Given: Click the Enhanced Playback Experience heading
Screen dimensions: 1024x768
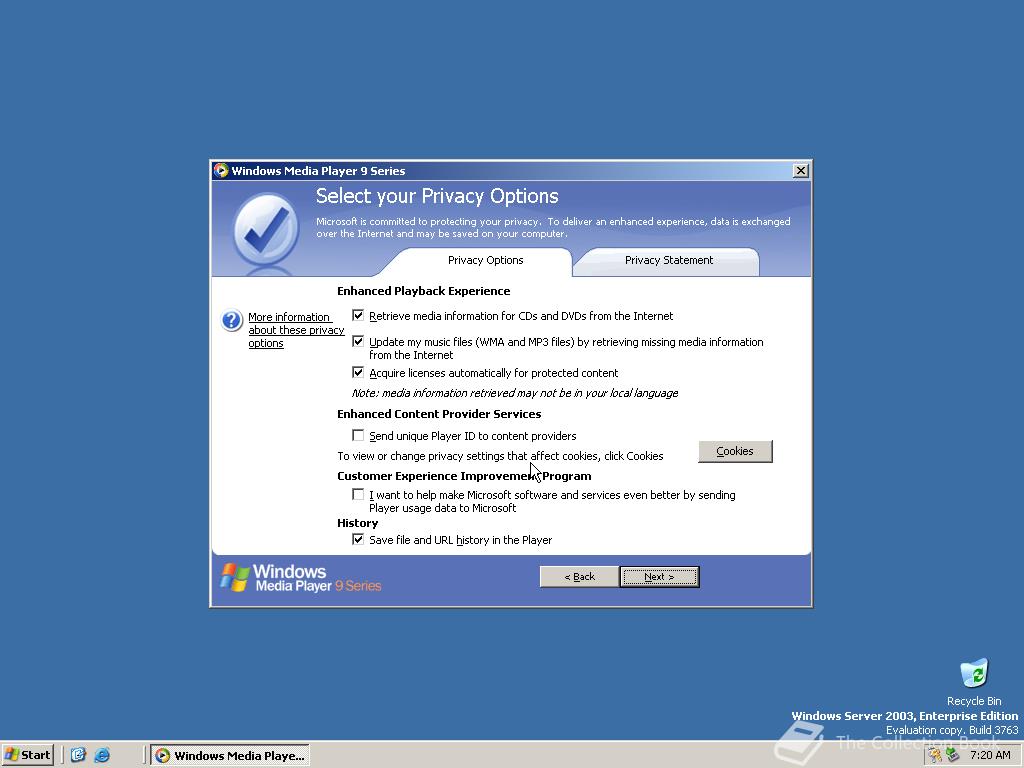Looking at the screenshot, I should click(x=423, y=291).
